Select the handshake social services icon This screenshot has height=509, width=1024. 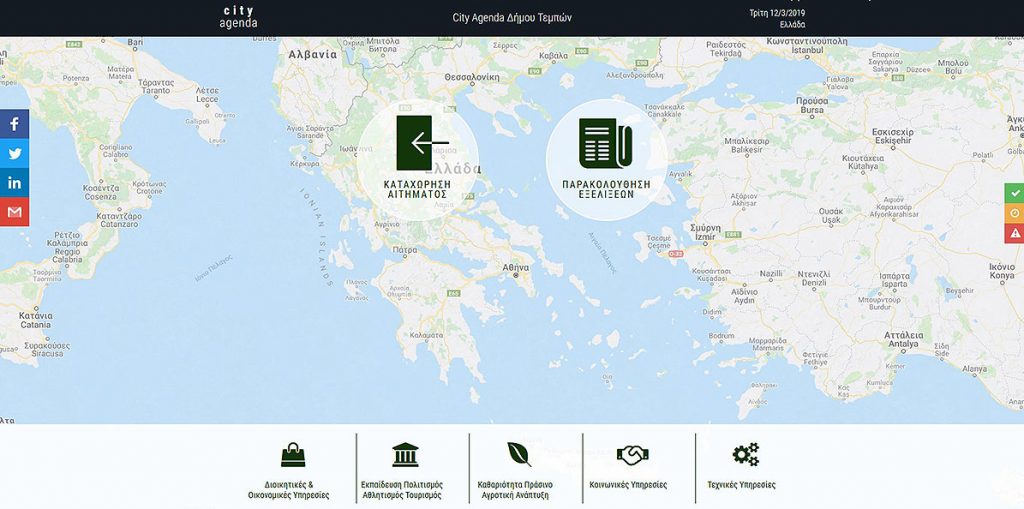click(x=632, y=455)
